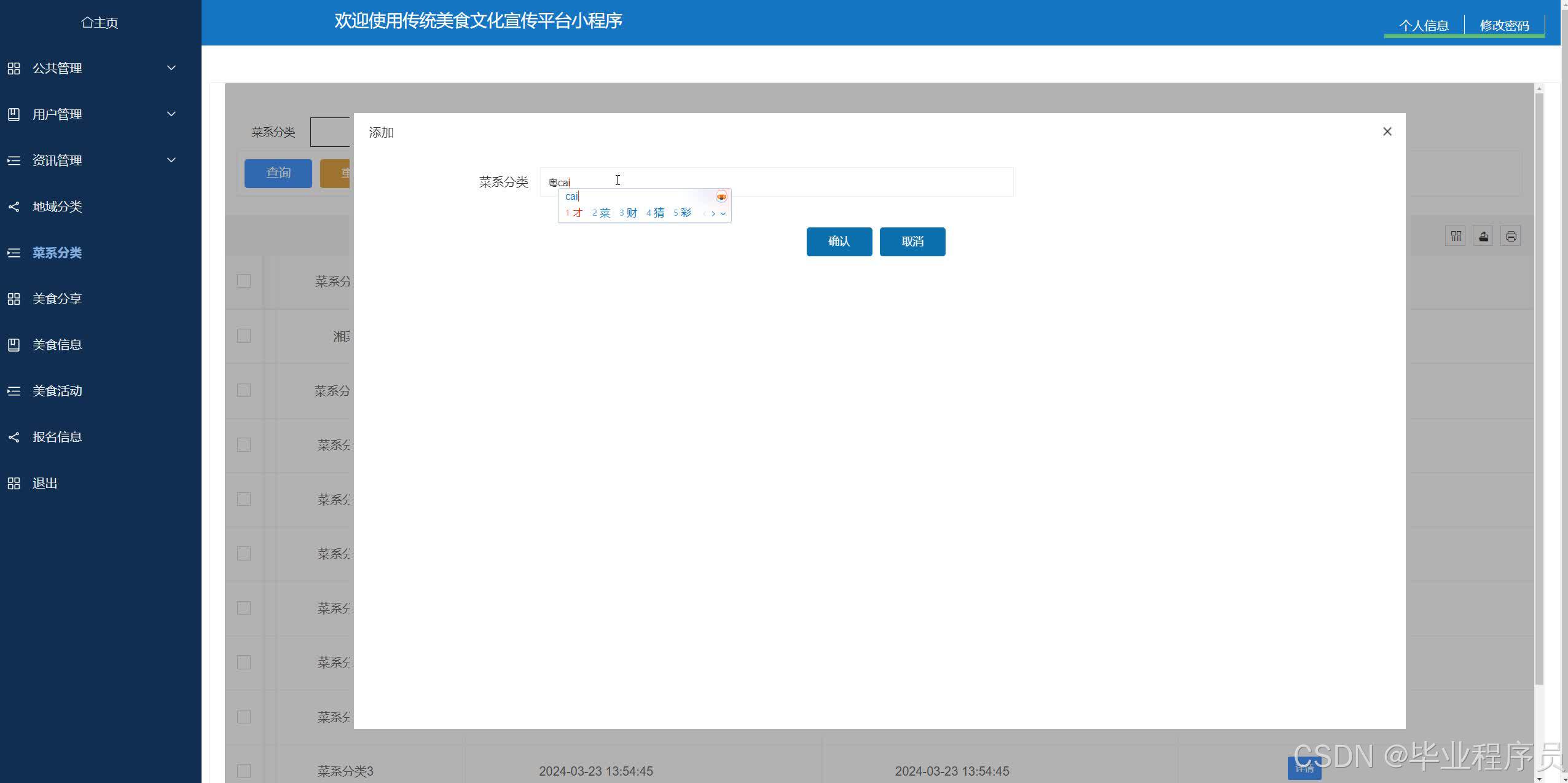Expand the 公共管理 menu chevron
The width and height of the screenshot is (1568, 783).
pyautogui.click(x=171, y=68)
